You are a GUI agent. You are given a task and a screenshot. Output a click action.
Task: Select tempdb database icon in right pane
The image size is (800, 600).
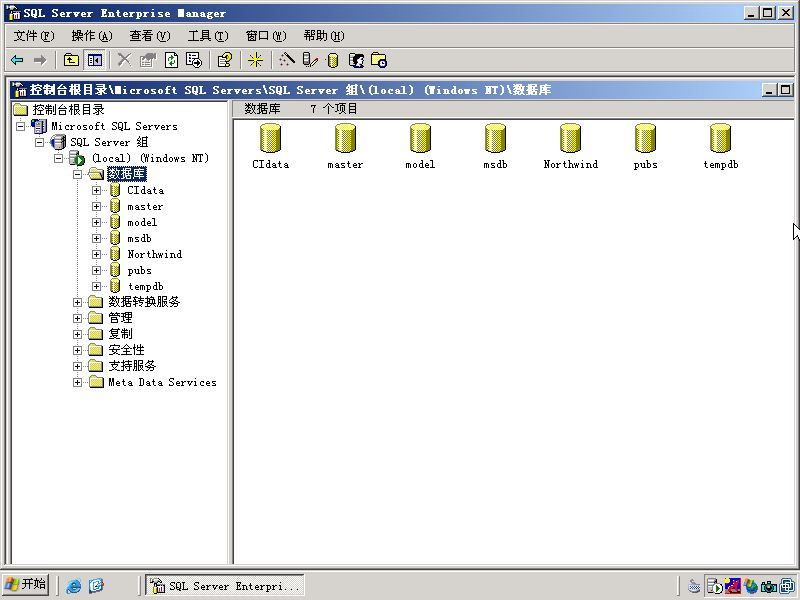point(720,138)
